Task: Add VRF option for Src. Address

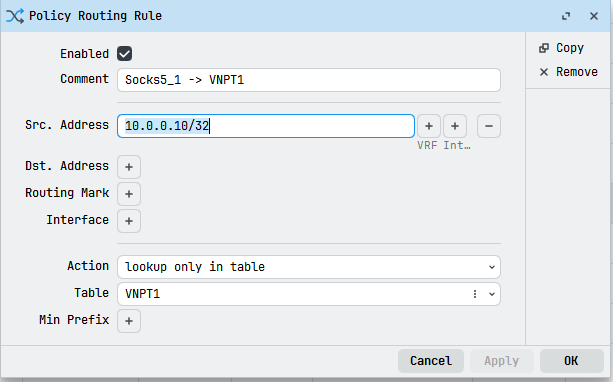Action: 429,126
